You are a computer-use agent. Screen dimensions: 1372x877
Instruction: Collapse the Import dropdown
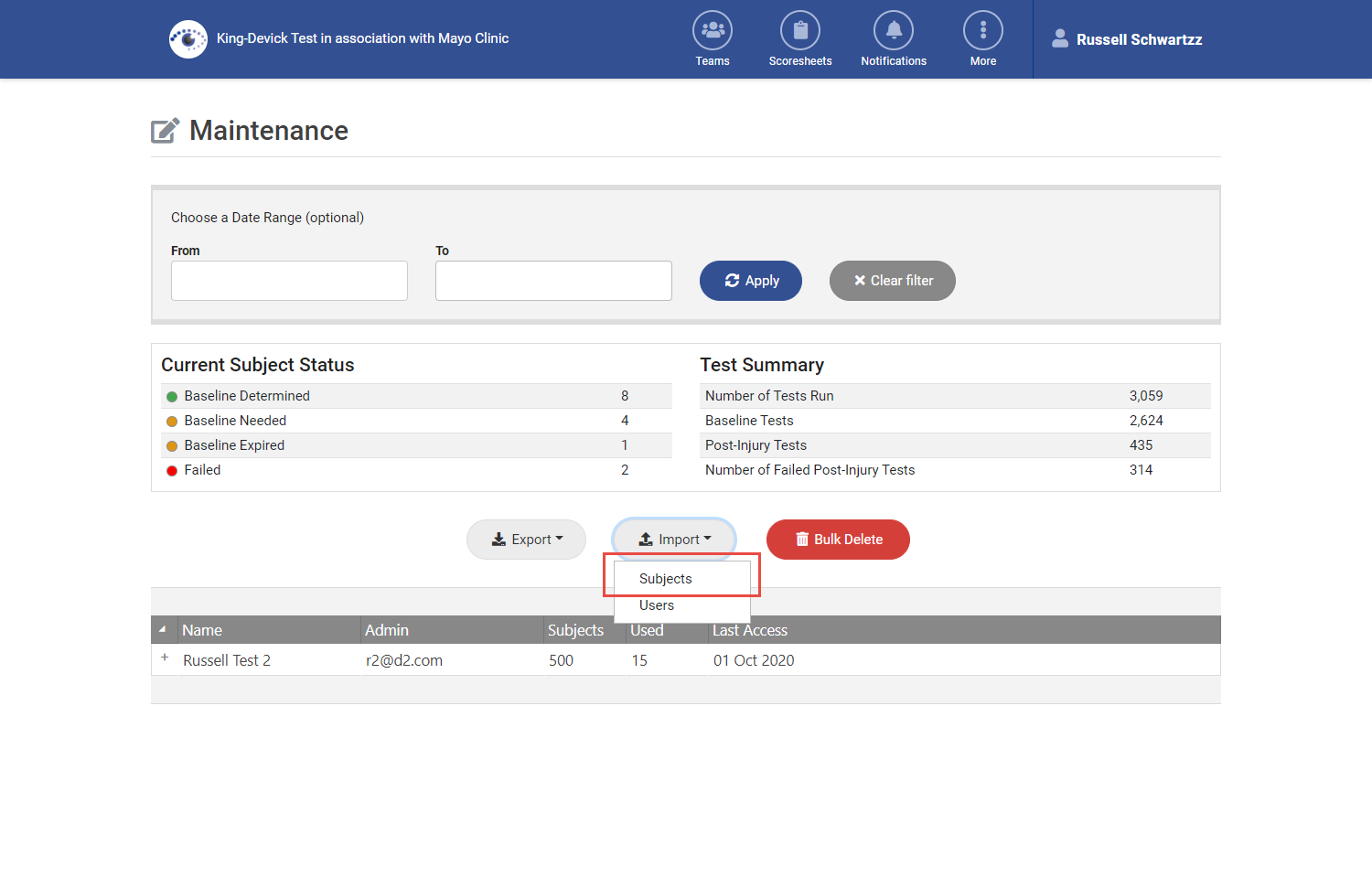click(674, 540)
